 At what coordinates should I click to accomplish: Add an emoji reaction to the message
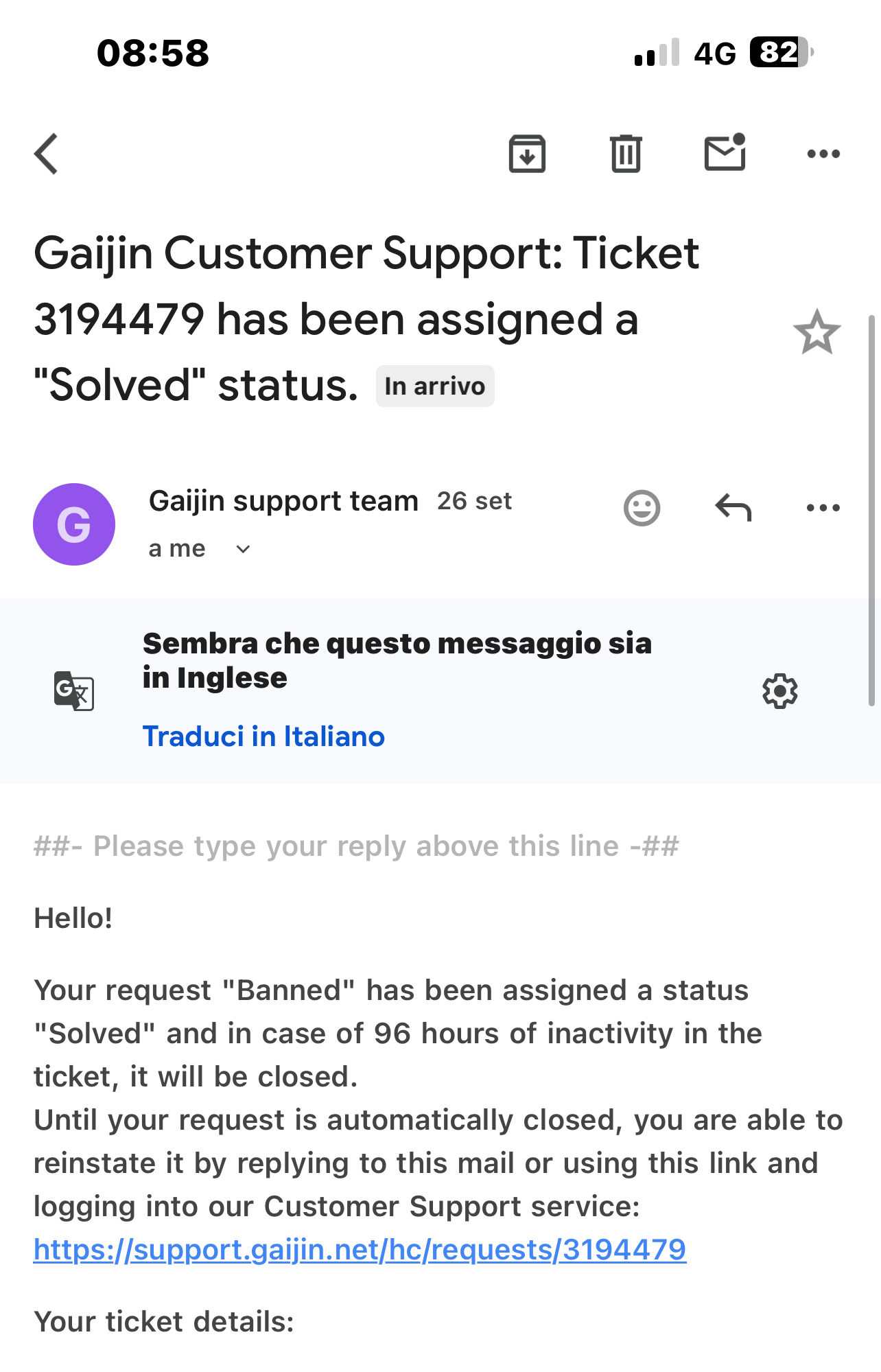pos(642,508)
